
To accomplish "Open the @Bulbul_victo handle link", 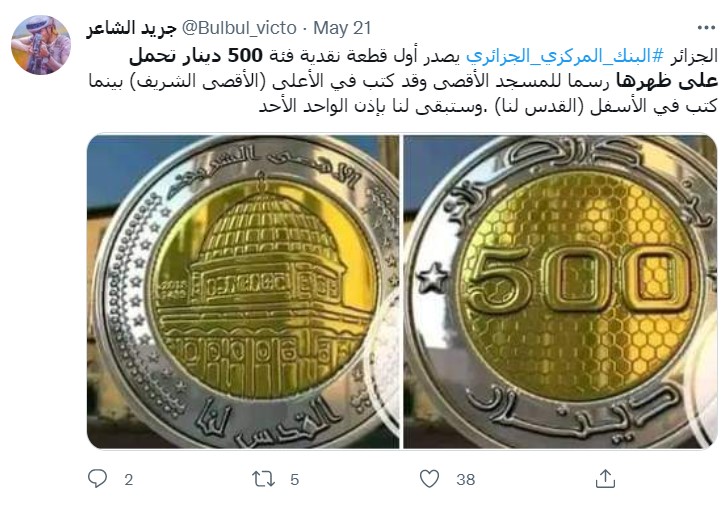I will click(x=239, y=28).
